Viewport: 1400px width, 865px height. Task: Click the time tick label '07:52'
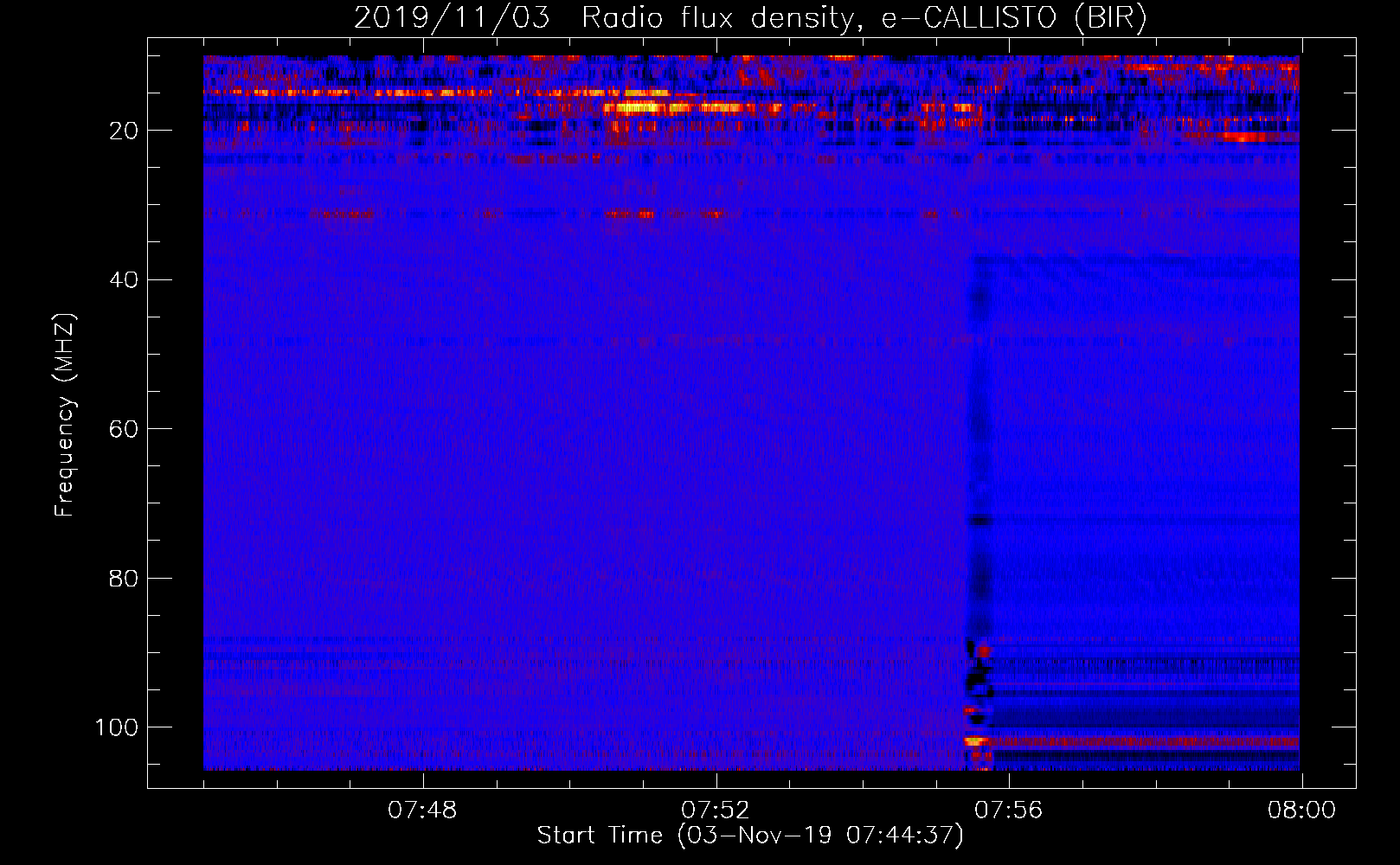[x=716, y=811]
